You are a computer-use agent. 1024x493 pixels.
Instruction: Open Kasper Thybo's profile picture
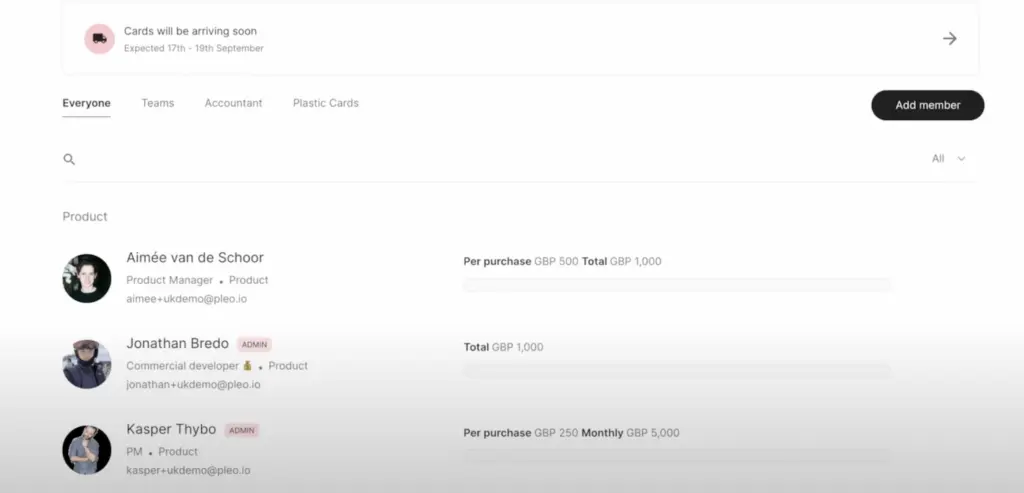click(87, 450)
